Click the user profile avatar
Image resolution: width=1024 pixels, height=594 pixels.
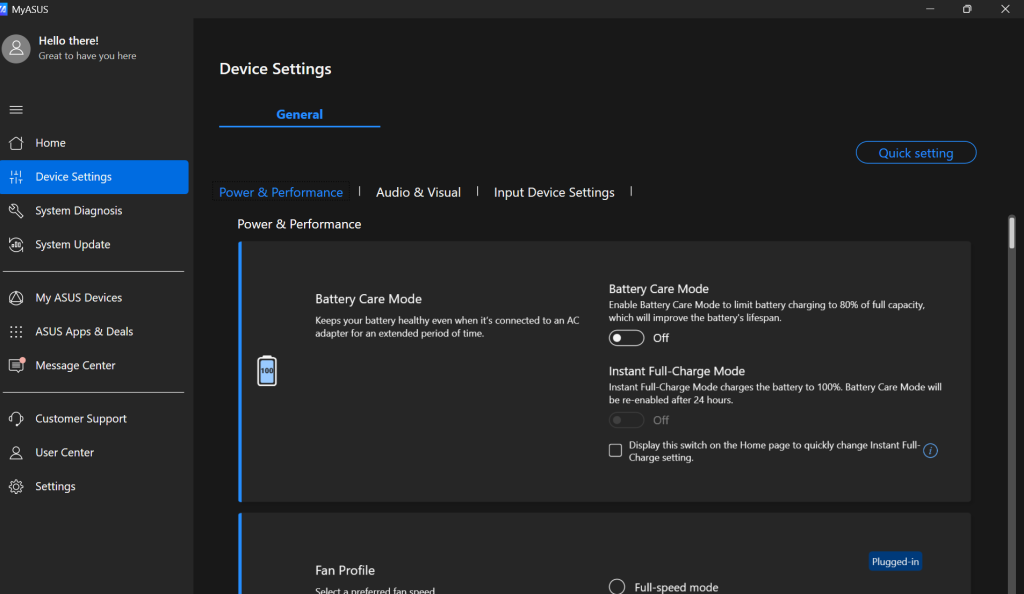pyautogui.click(x=16, y=48)
